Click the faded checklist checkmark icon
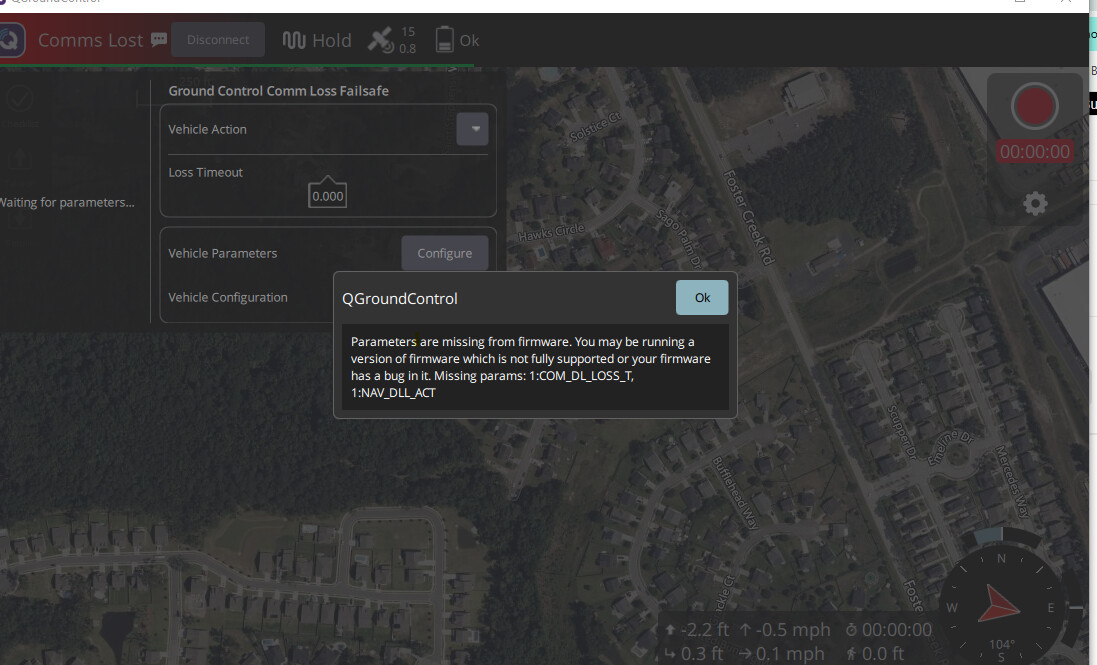The width and height of the screenshot is (1097, 665). pyautogui.click(x=20, y=98)
